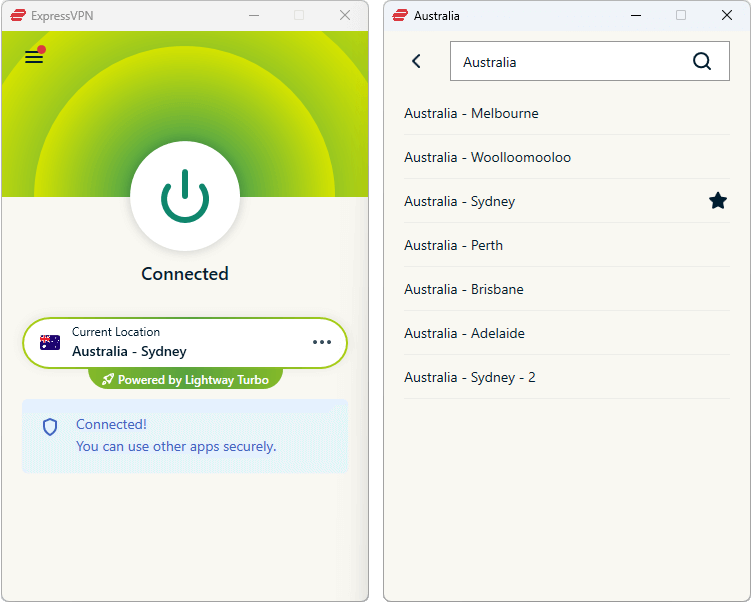Viewport: 752px width, 603px height.
Task: Select Australia - Sydney location row
Action: click(567, 201)
